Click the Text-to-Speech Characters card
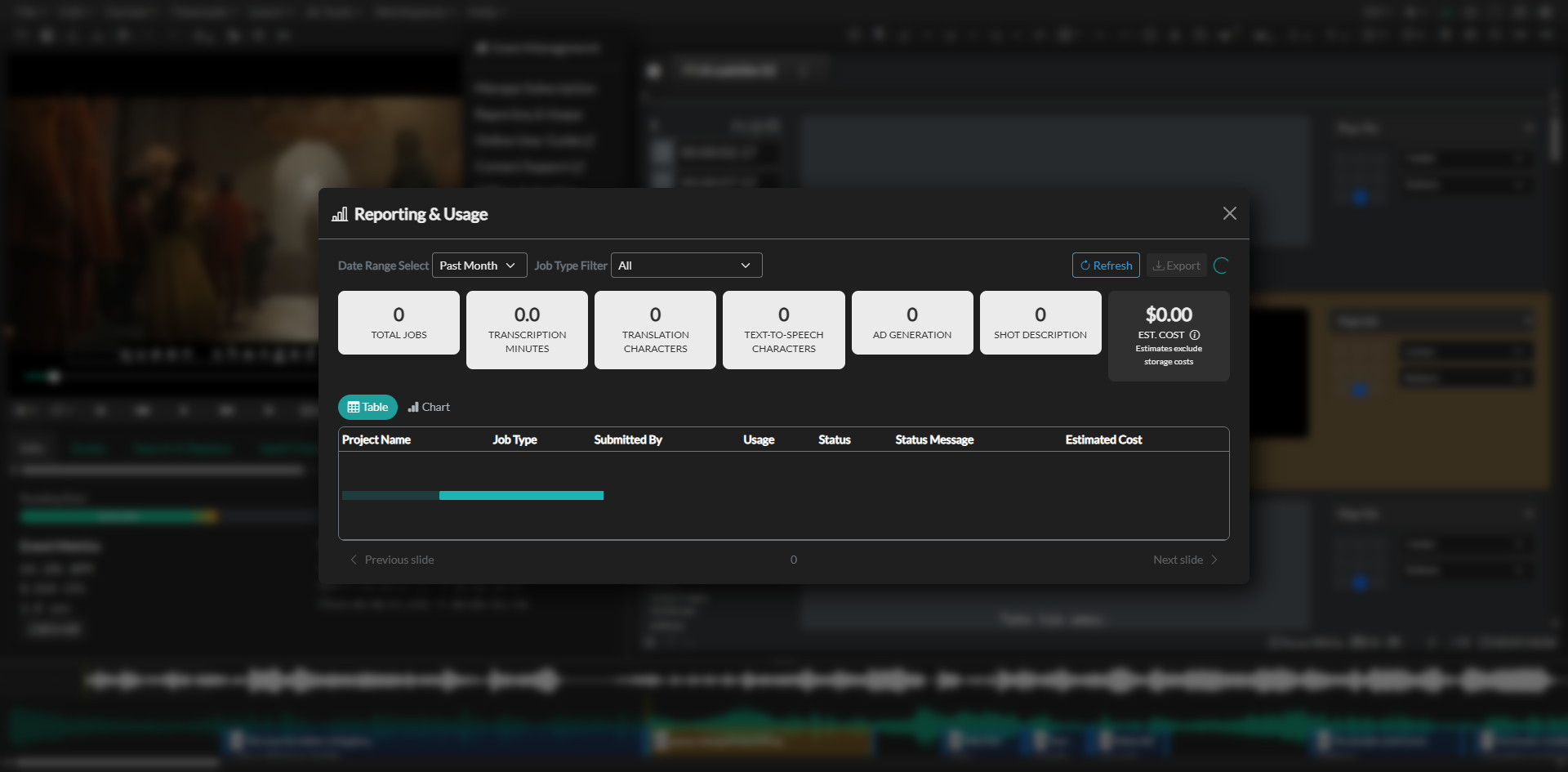The height and width of the screenshot is (772, 1568). [x=784, y=330]
